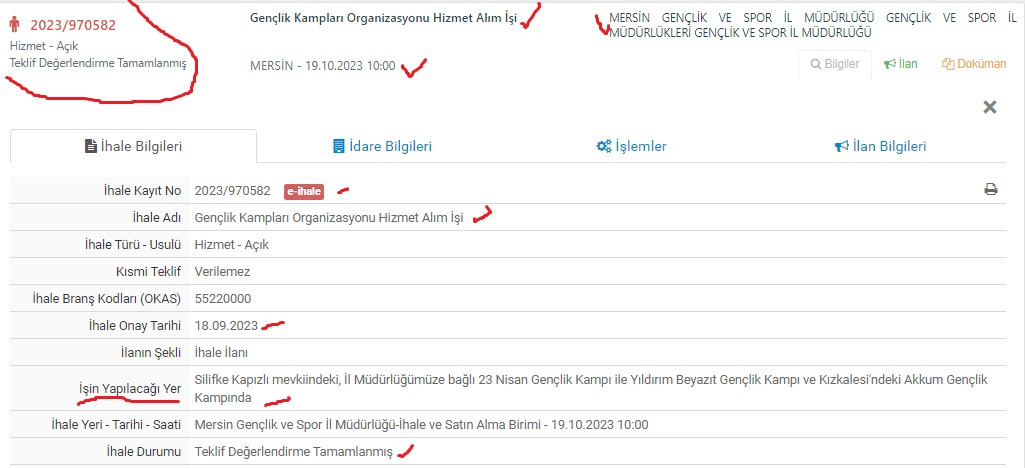Click the Silifke Kapızlı mevkiindeki location text
Image resolution: width=1025 pixels, height=468 pixels.
point(591,388)
